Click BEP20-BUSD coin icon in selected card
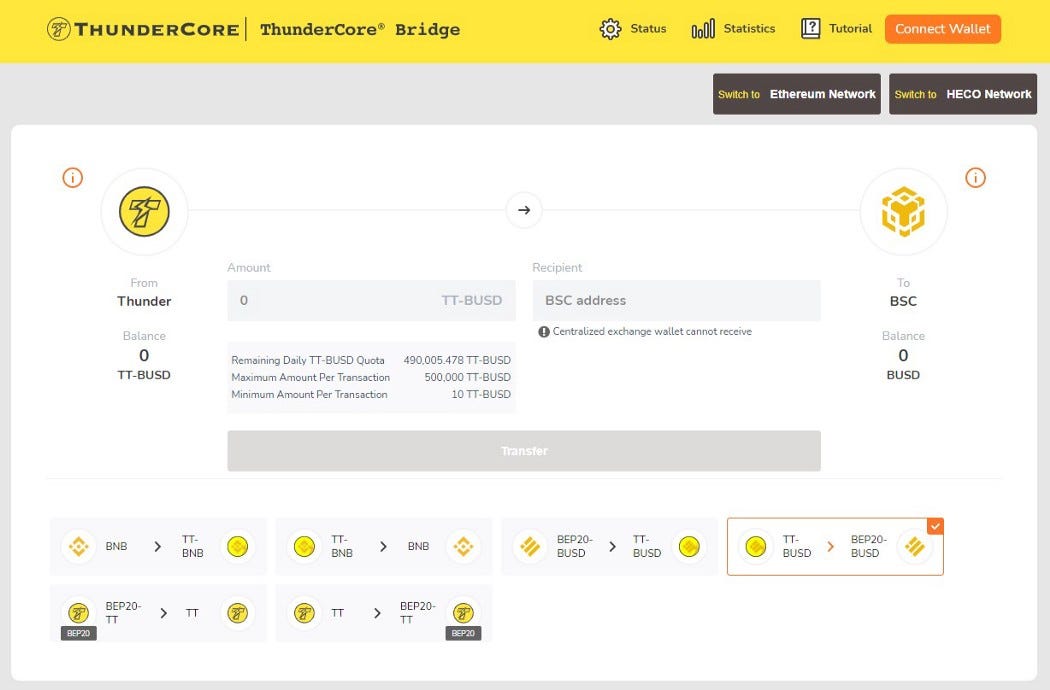 (x=914, y=547)
